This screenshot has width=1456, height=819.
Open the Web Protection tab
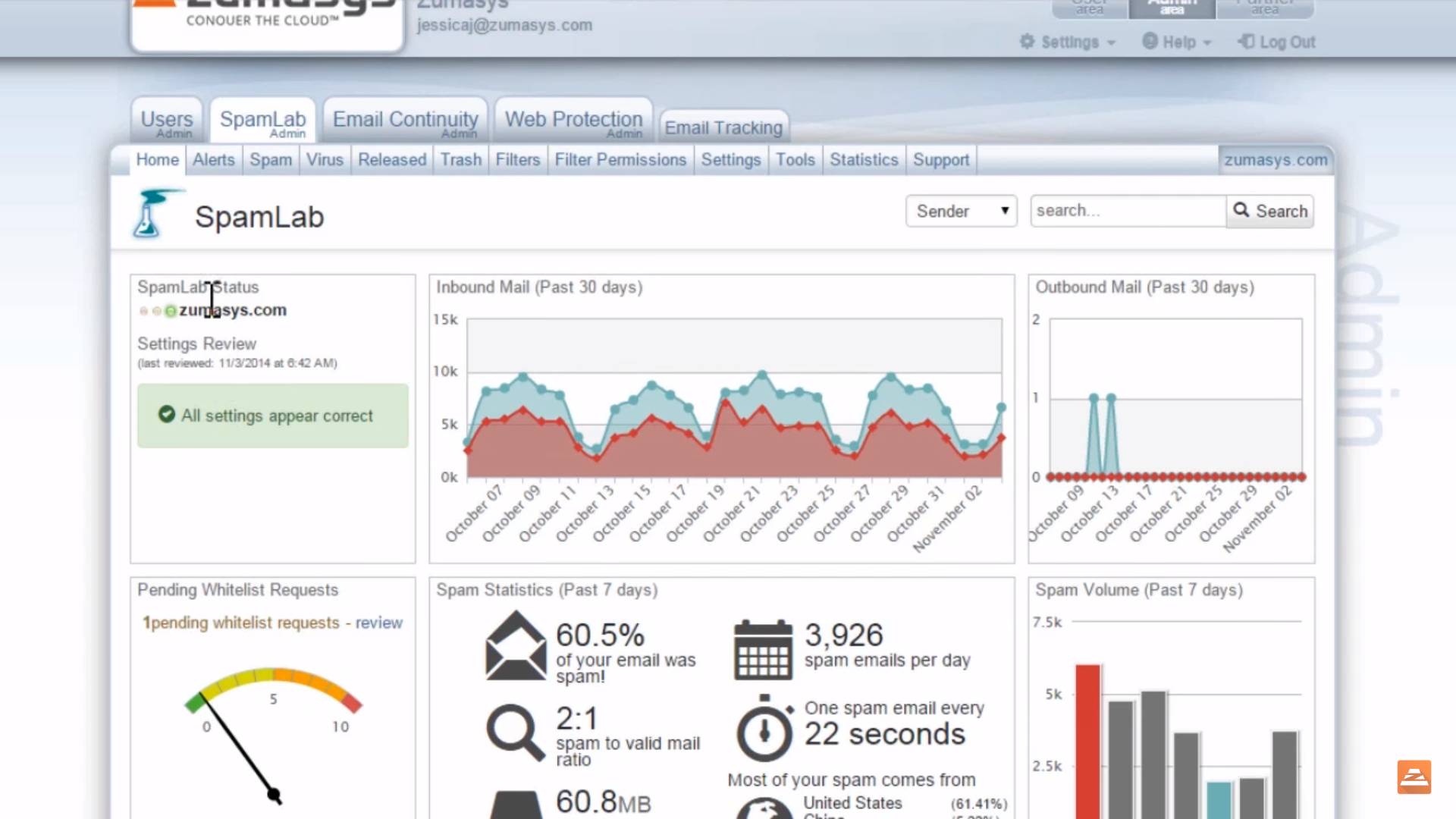point(573,121)
